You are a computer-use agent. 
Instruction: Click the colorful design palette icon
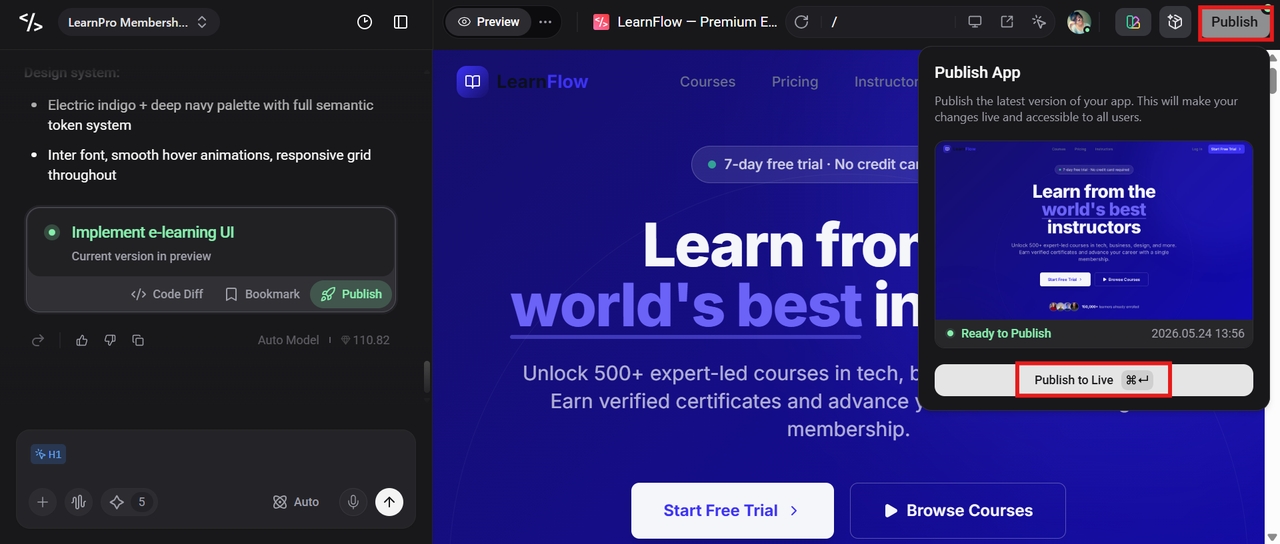[1133, 22]
